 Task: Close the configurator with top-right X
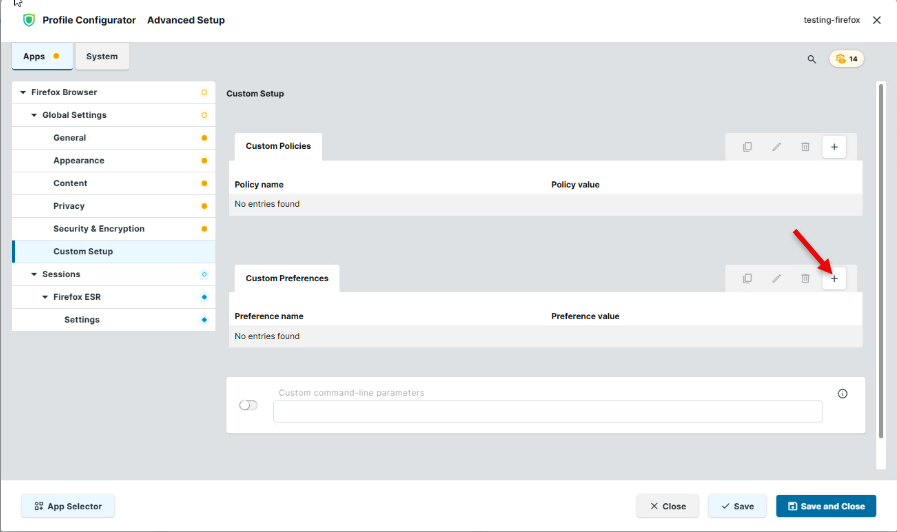[x=876, y=20]
